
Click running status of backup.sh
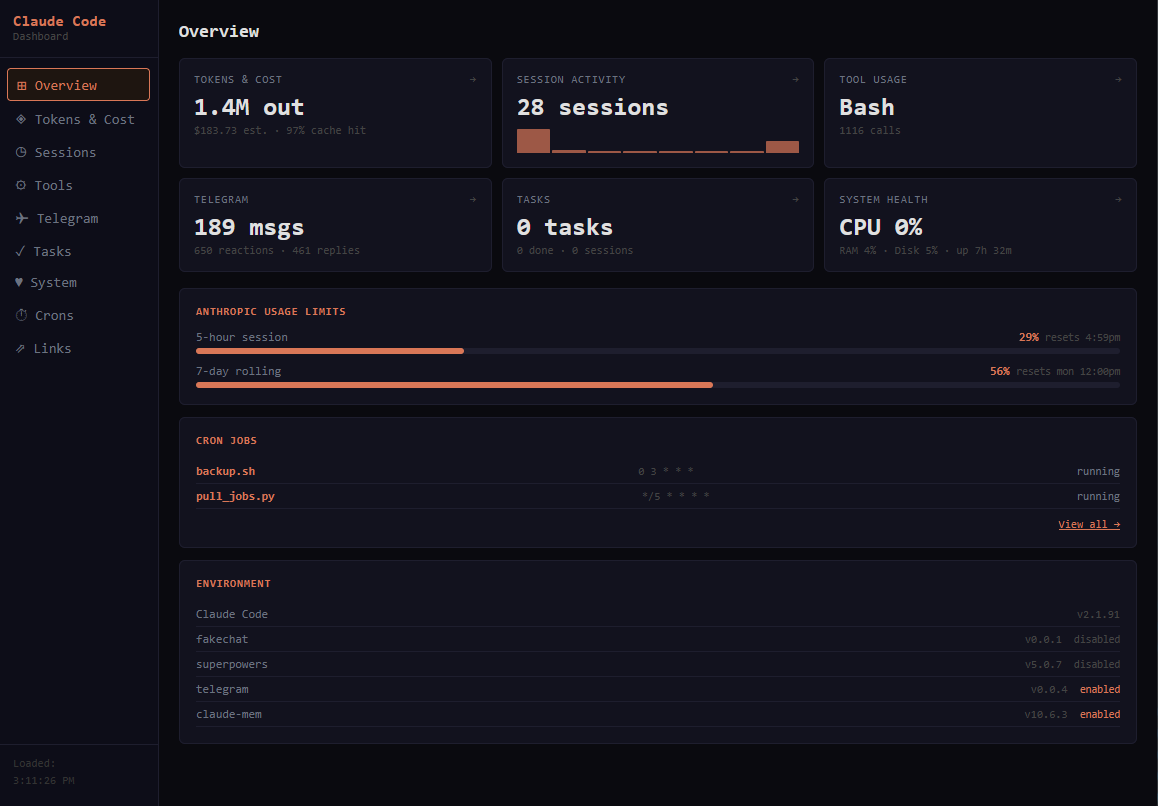click(1098, 471)
